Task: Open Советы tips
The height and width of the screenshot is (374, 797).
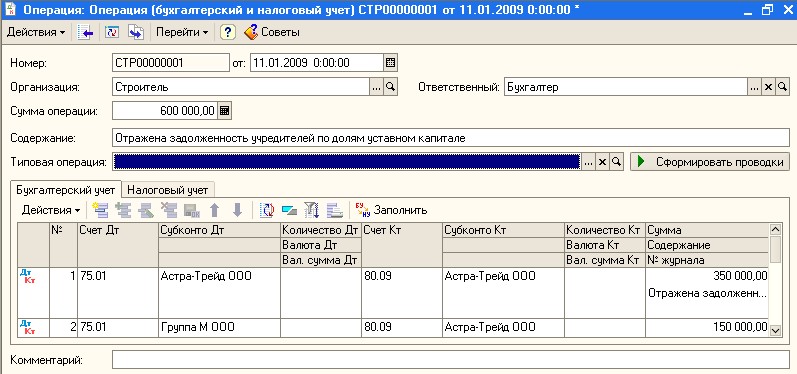Action: [272, 33]
